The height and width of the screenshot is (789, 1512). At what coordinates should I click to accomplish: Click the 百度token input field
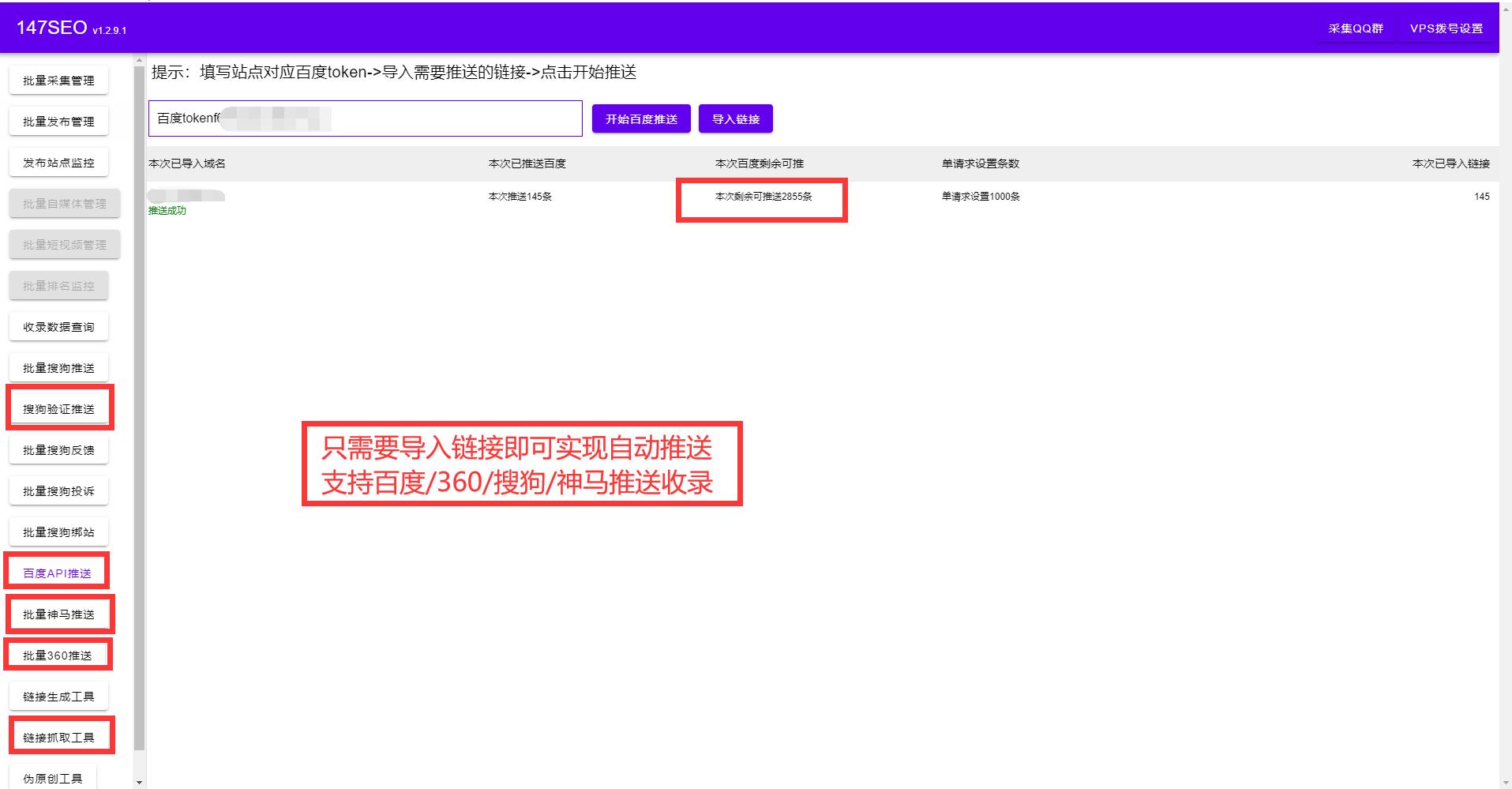click(x=364, y=118)
